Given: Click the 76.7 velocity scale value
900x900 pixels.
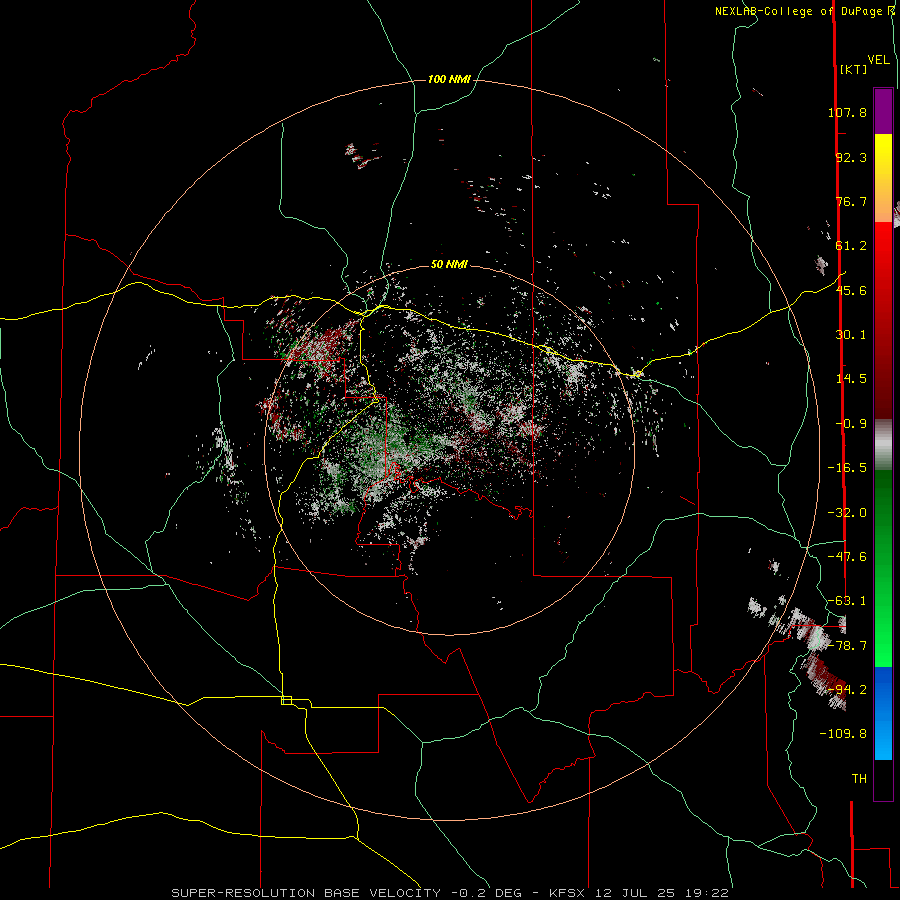Looking at the screenshot, I should 851,201.
